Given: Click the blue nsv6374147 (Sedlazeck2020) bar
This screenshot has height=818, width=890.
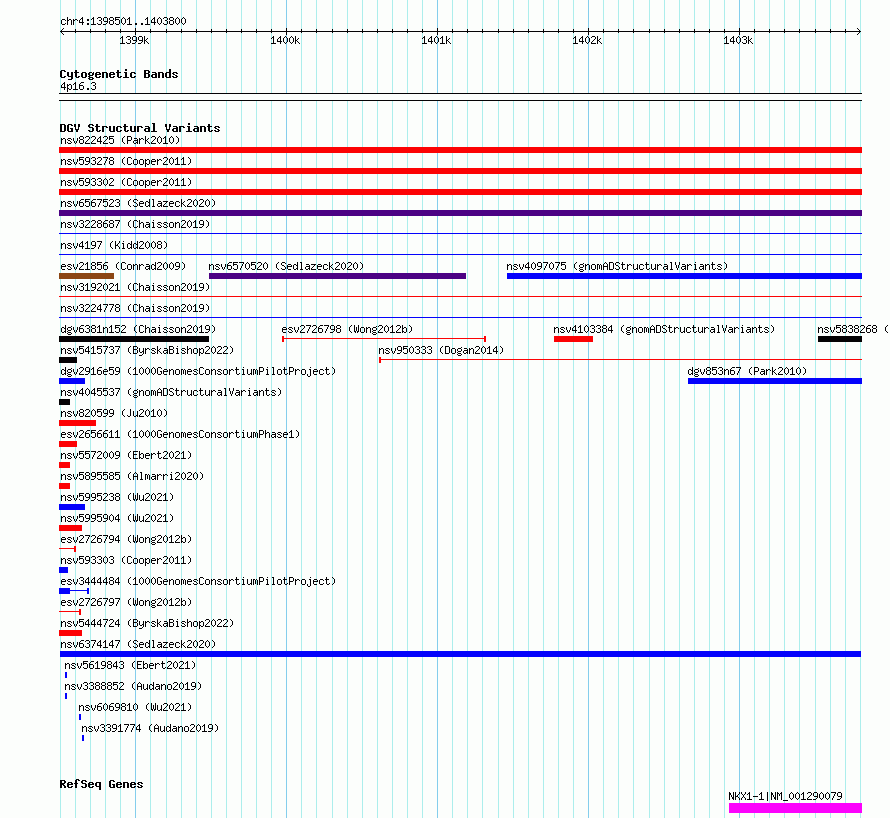Looking at the screenshot, I should [x=460, y=654].
